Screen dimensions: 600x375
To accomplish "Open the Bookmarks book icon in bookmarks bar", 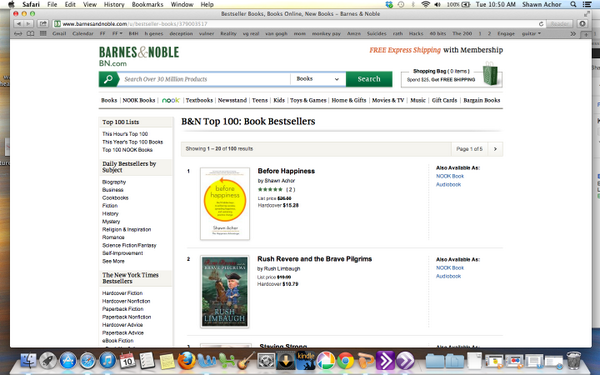I will [x=31, y=34].
